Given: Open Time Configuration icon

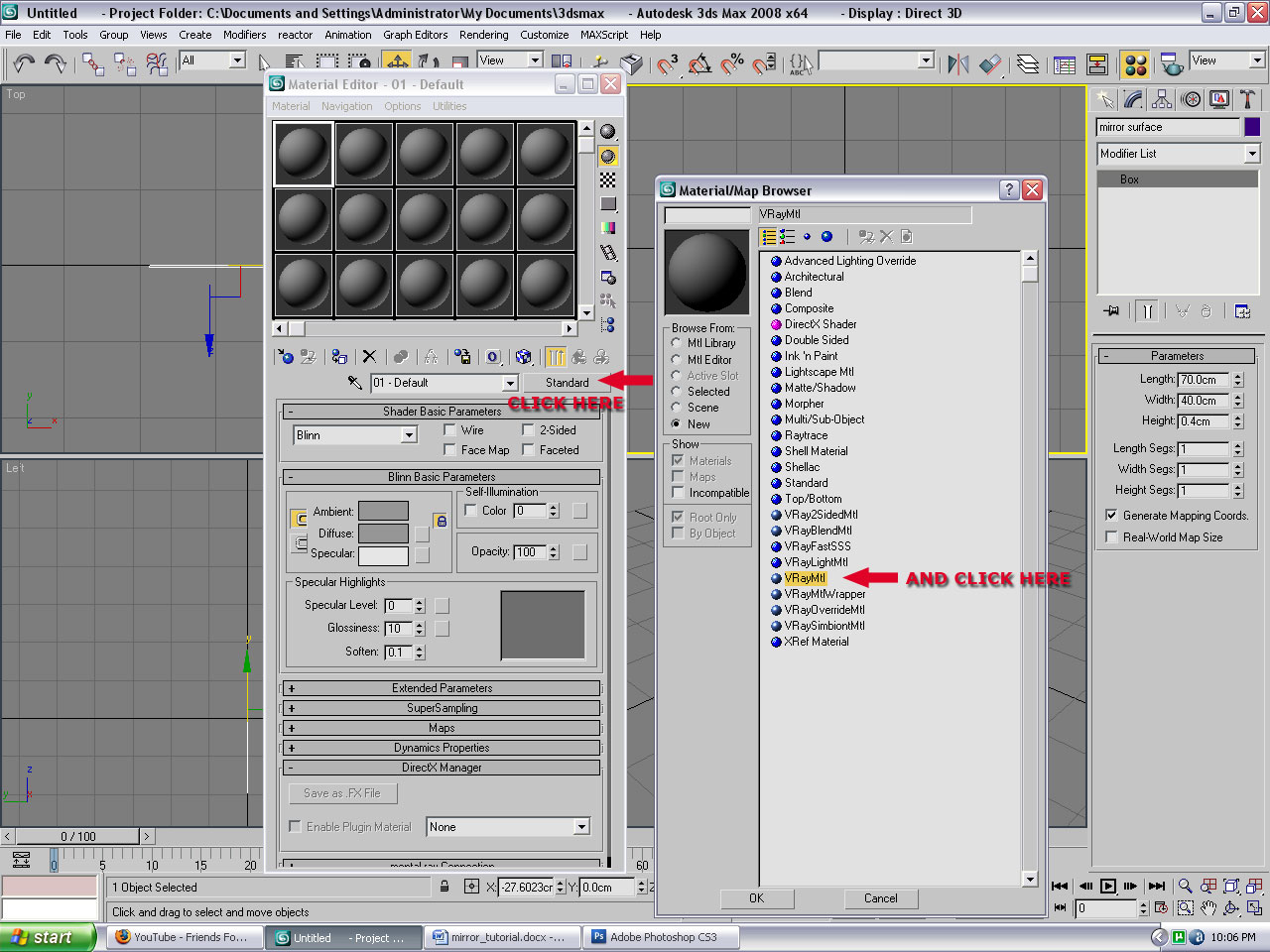Looking at the screenshot, I should coord(1161,907).
